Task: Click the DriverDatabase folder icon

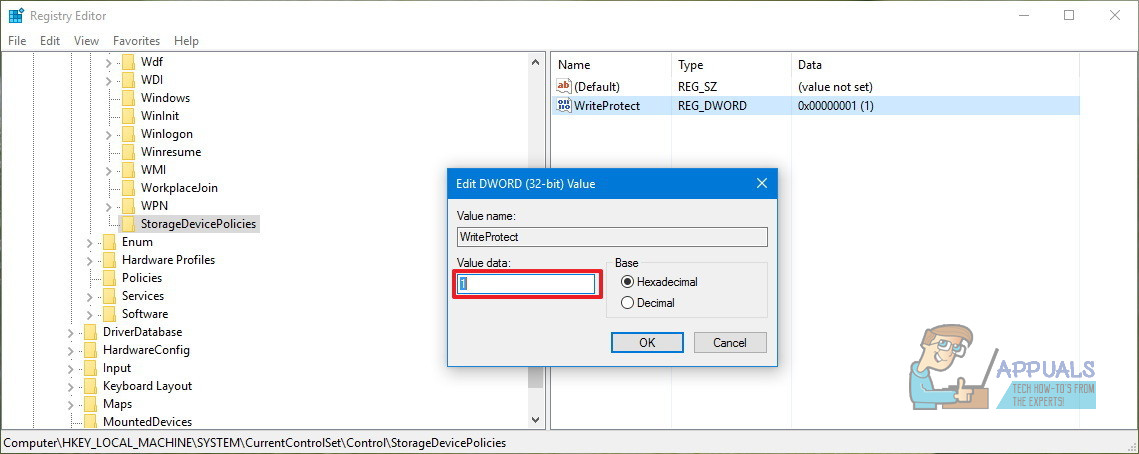Action: 90,332
